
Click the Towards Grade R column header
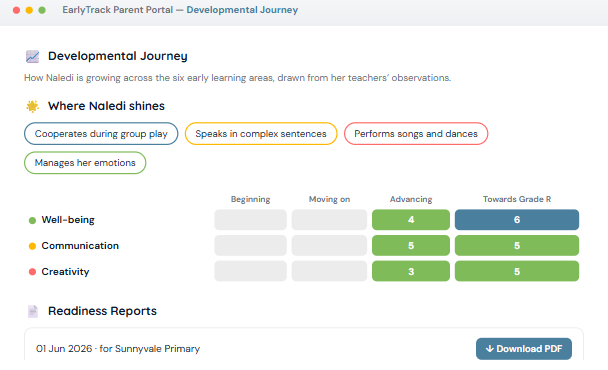click(517, 199)
